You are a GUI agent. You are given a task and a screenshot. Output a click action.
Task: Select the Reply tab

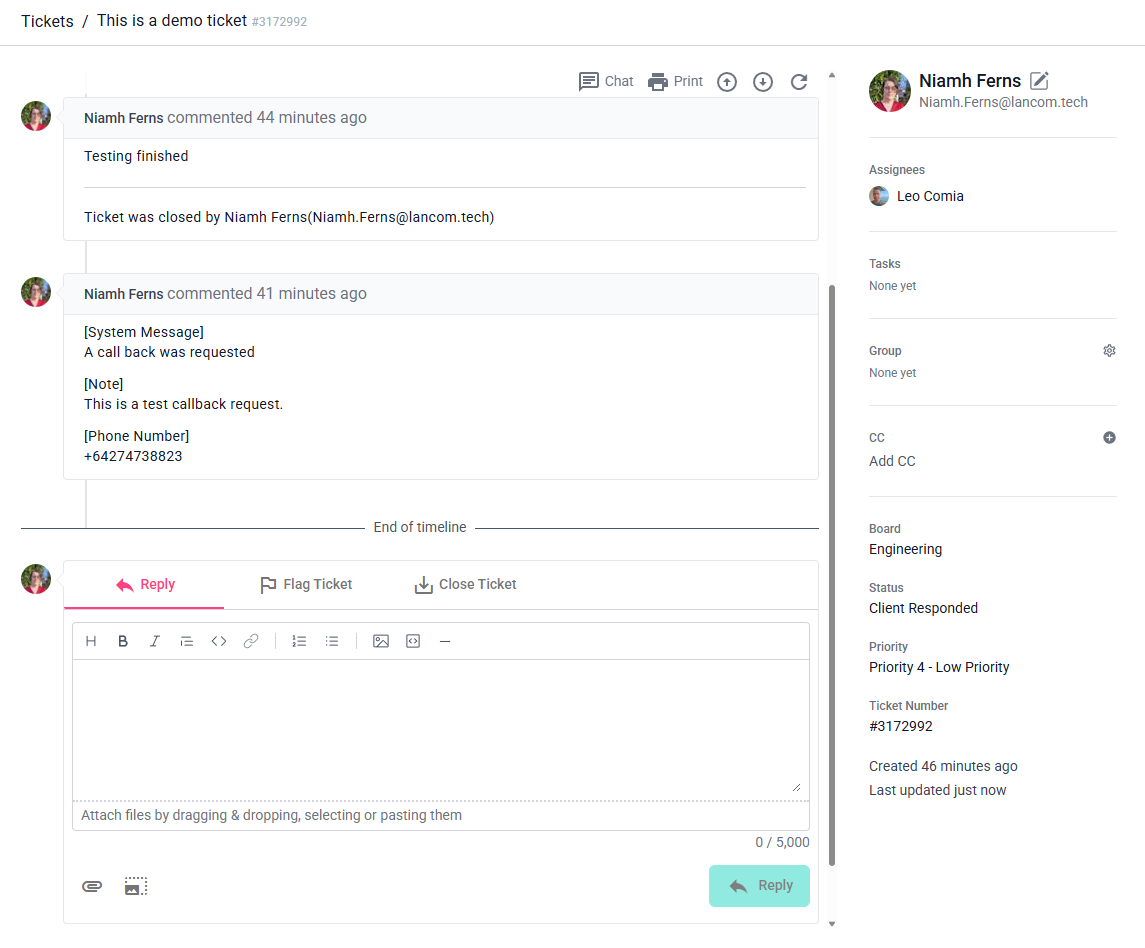[145, 584]
